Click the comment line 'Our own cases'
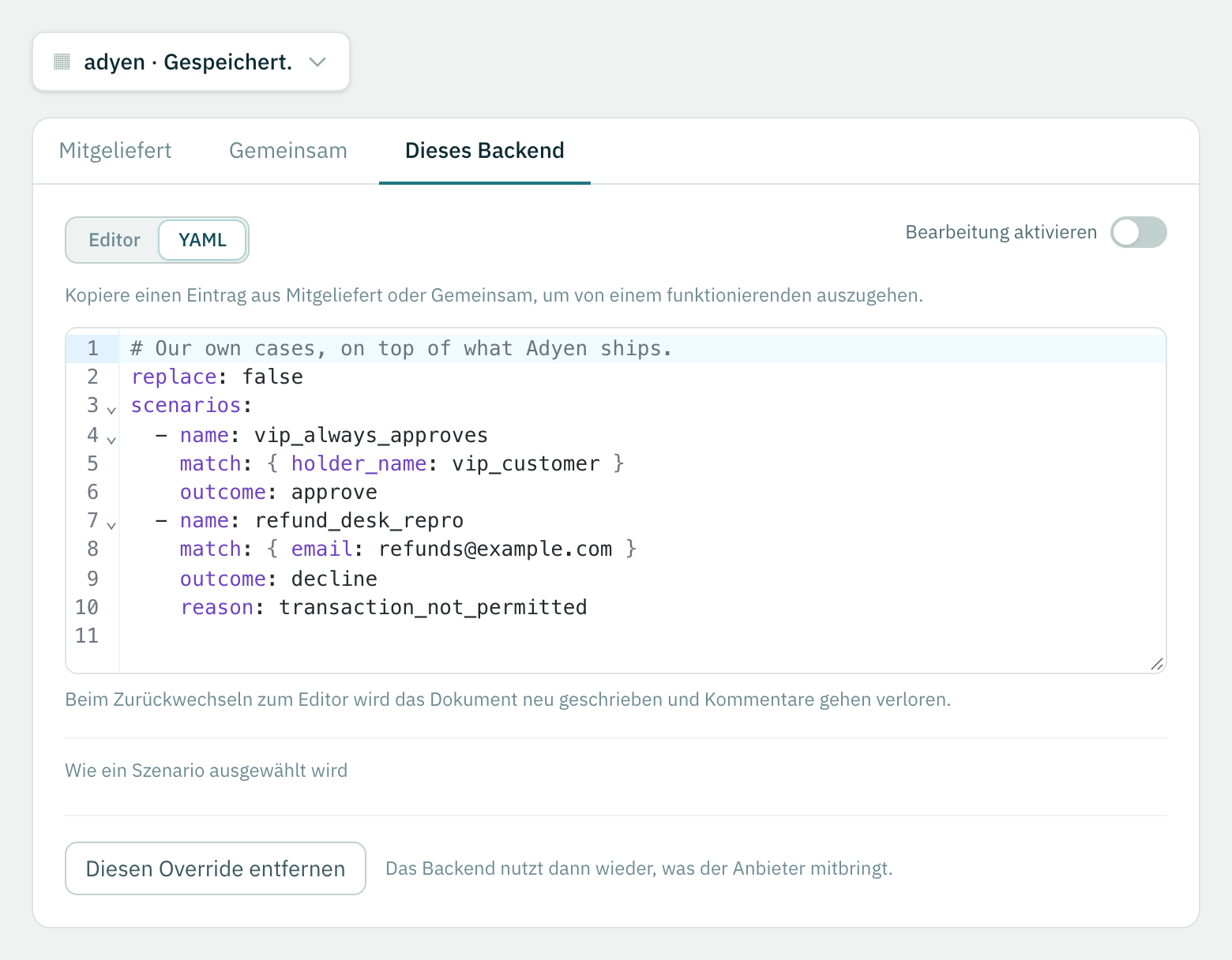Image resolution: width=1232 pixels, height=960 pixels. point(401,348)
